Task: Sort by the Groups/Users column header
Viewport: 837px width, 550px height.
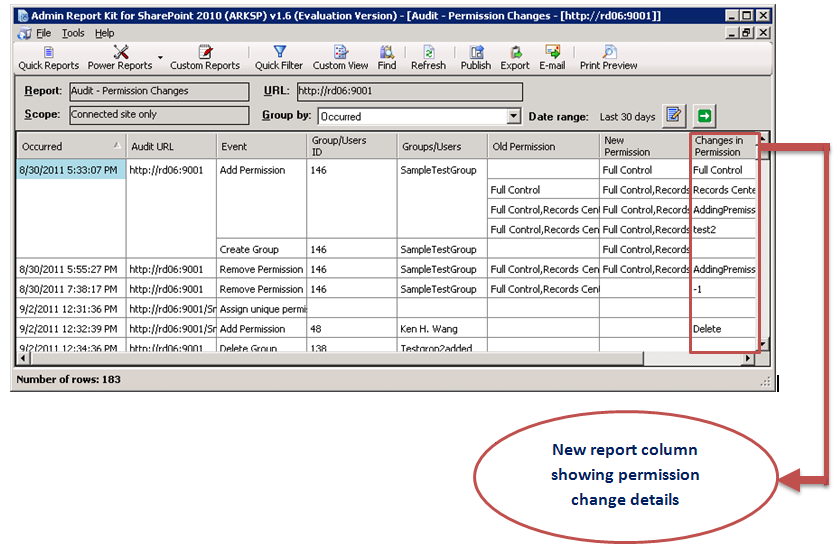Action: tap(442, 146)
